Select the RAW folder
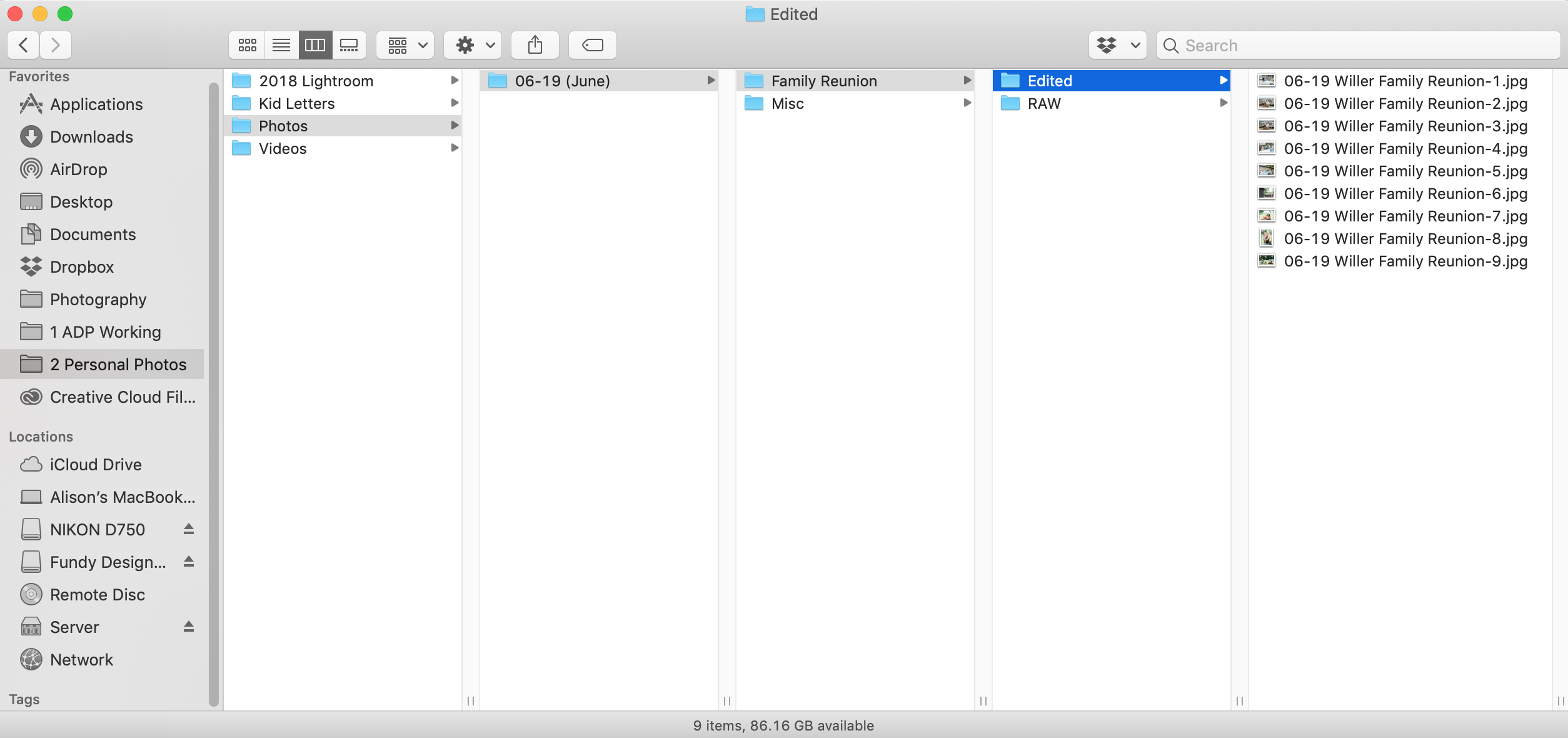Image resolution: width=1568 pixels, height=738 pixels. pos(1112,103)
